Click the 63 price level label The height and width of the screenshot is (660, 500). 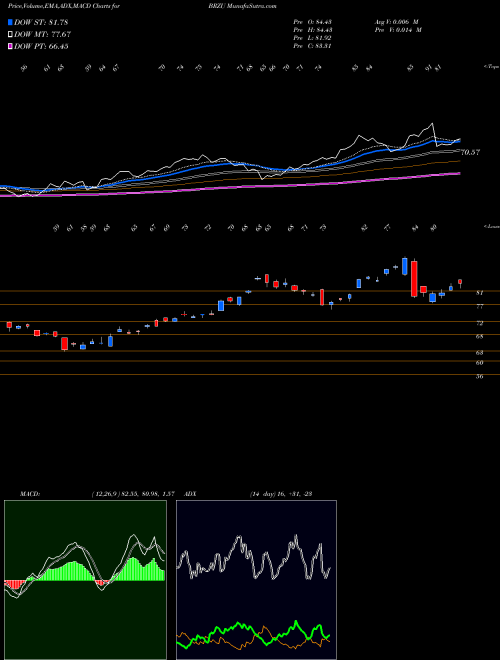pyautogui.click(x=479, y=353)
